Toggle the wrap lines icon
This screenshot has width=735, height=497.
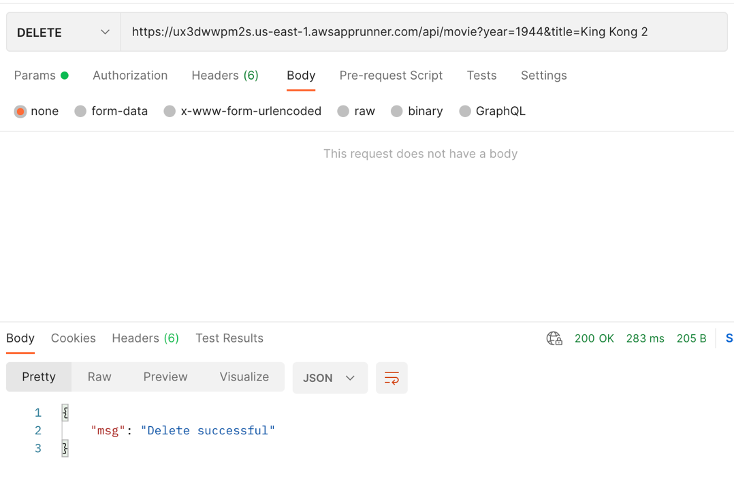(391, 378)
